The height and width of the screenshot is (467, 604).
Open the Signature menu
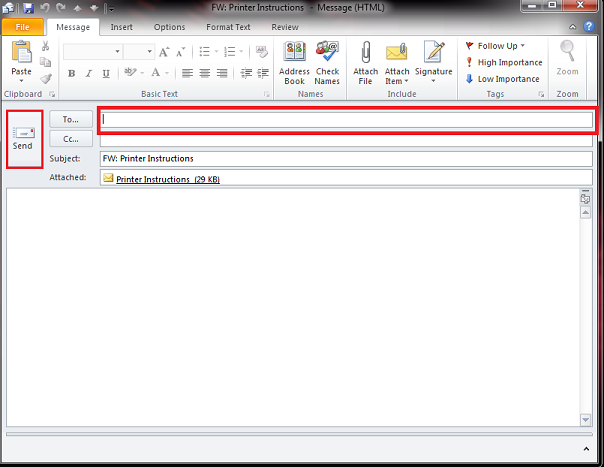[433, 63]
